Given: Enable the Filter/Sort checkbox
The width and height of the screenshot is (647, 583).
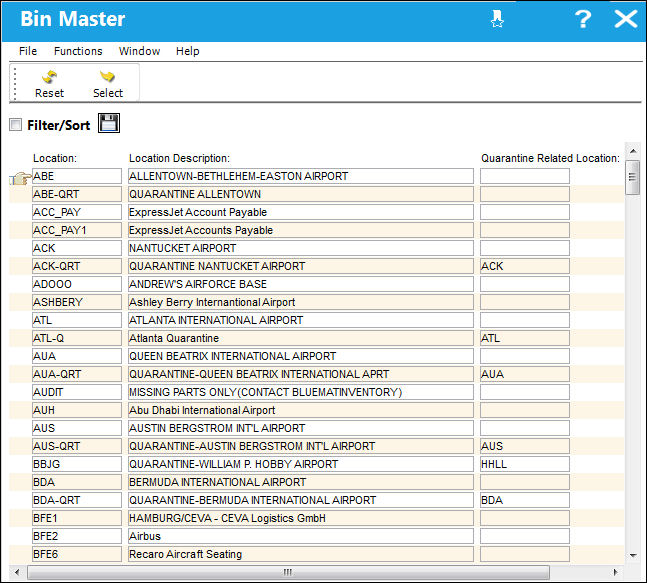Looking at the screenshot, I should click(x=16, y=125).
